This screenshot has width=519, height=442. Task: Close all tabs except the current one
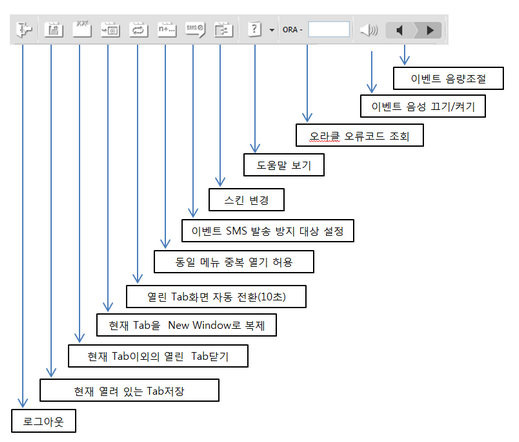coord(82,29)
